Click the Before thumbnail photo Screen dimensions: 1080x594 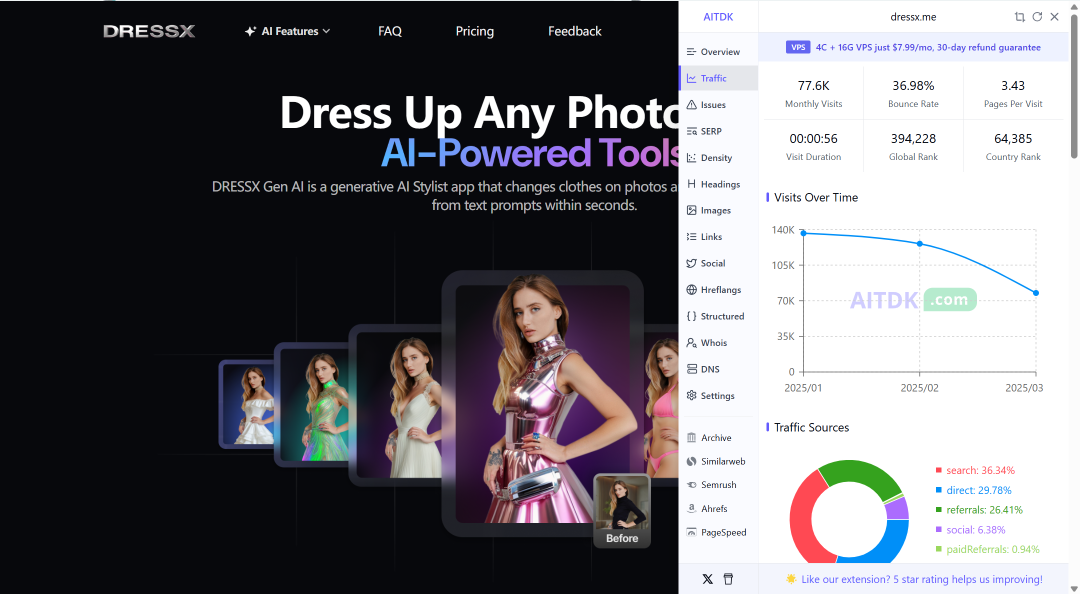pyautogui.click(x=622, y=511)
